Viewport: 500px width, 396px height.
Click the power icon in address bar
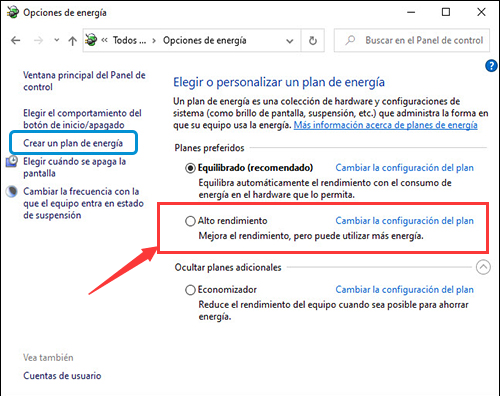click(91, 40)
